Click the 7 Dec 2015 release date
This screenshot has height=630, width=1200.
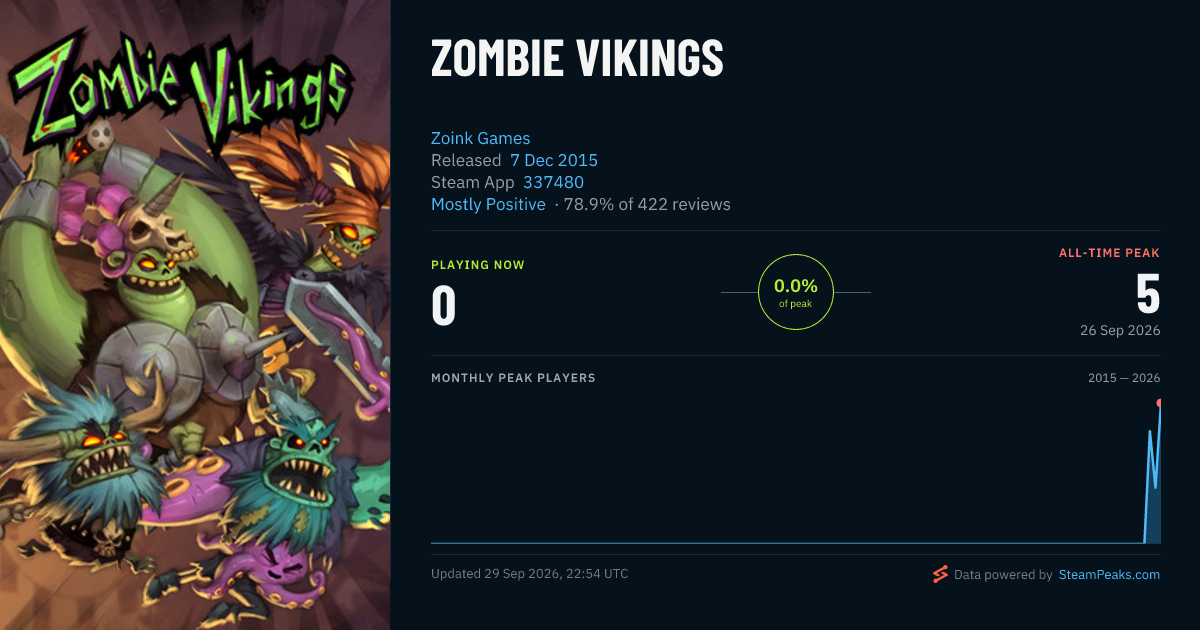click(554, 160)
